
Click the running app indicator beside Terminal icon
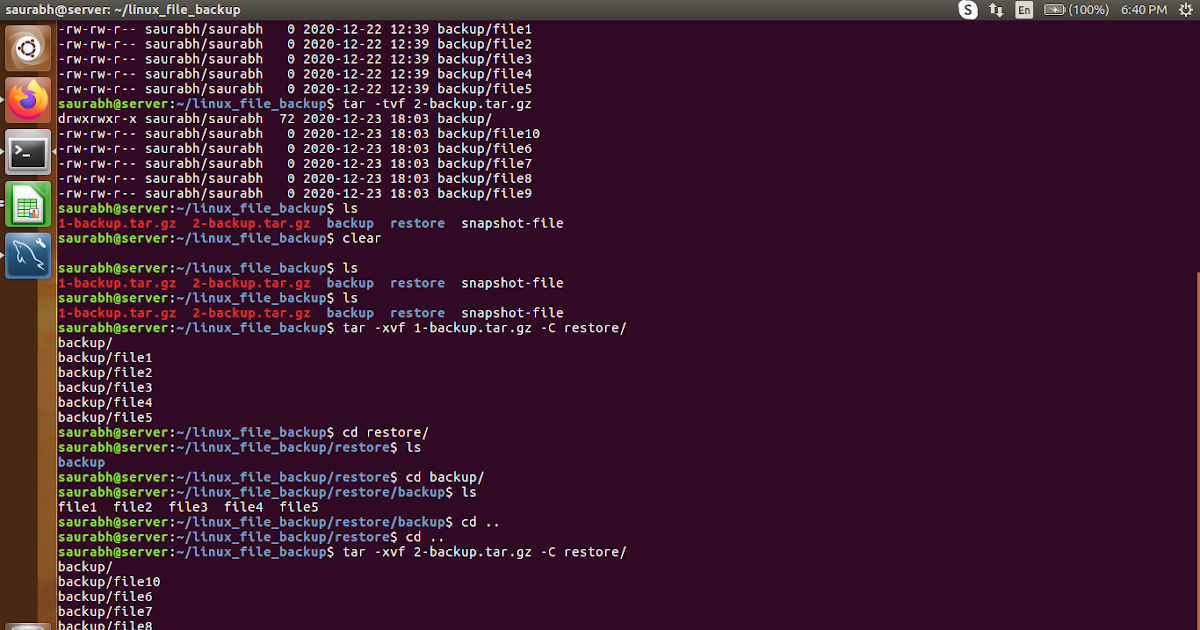point(4,152)
